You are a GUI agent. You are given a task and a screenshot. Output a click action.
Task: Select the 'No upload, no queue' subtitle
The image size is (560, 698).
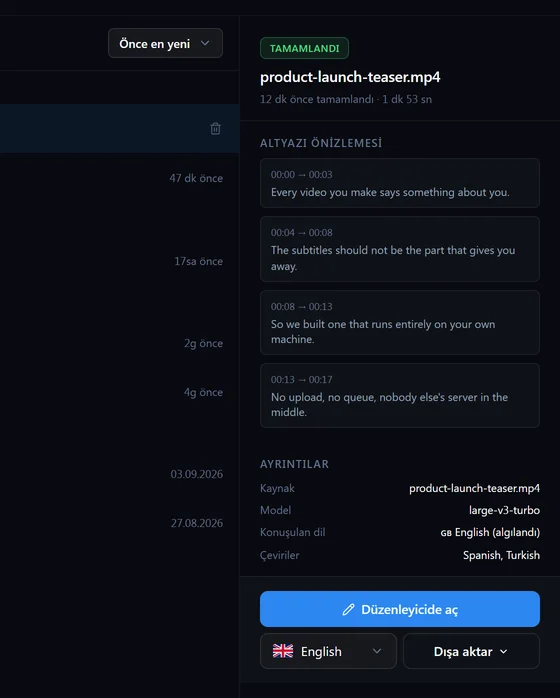click(x=400, y=395)
